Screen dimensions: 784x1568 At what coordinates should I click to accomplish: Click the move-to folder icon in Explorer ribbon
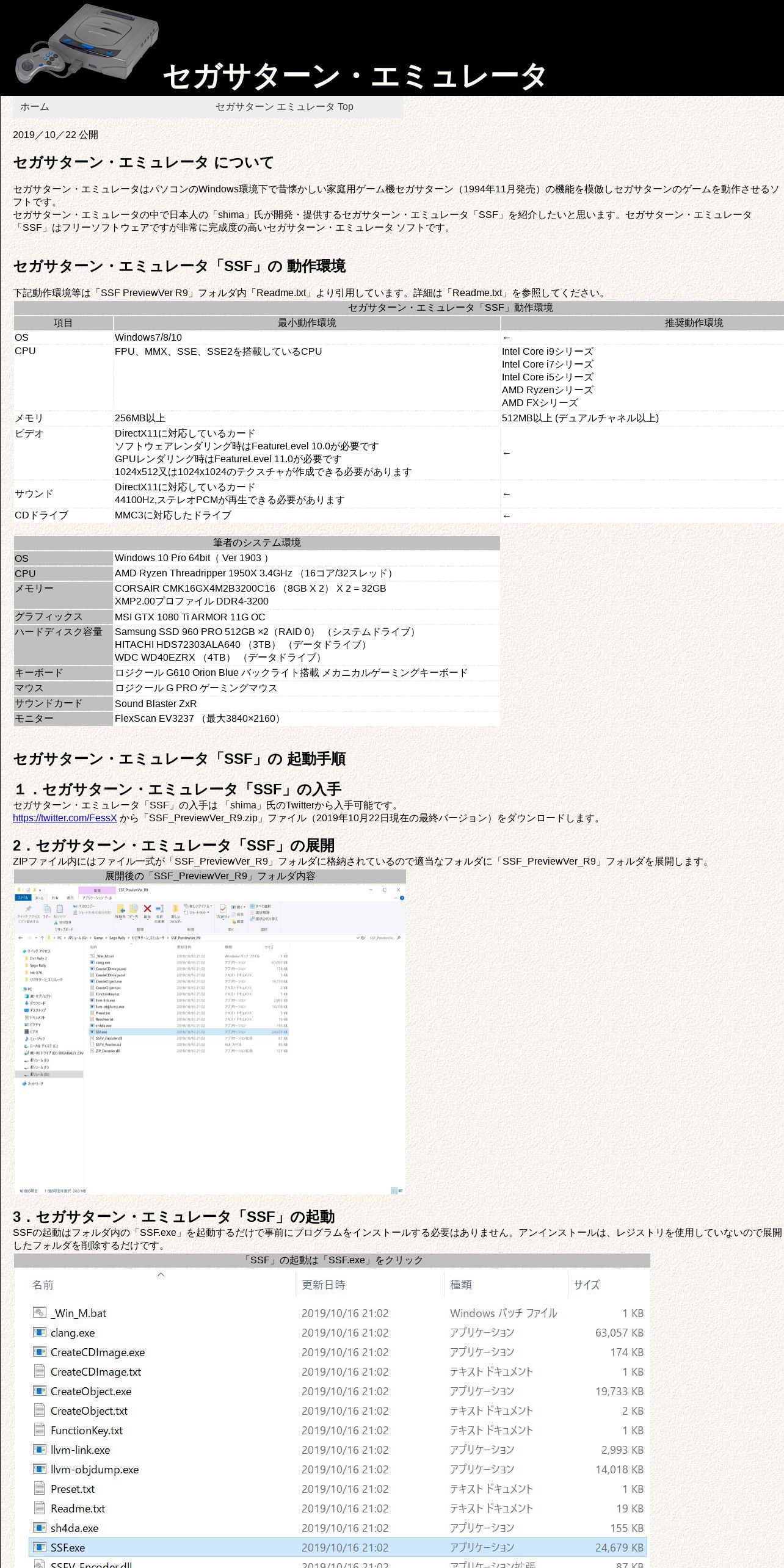[x=121, y=909]
